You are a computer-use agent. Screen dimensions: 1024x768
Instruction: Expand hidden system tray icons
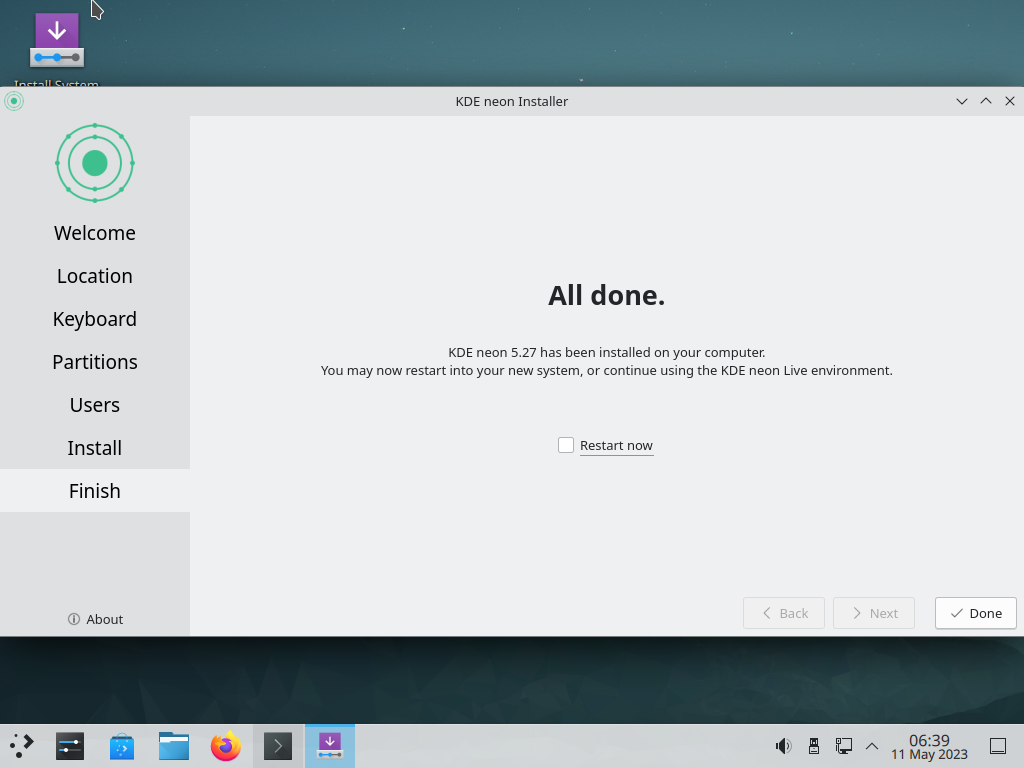pyautogui.click(x=872, y=746)
